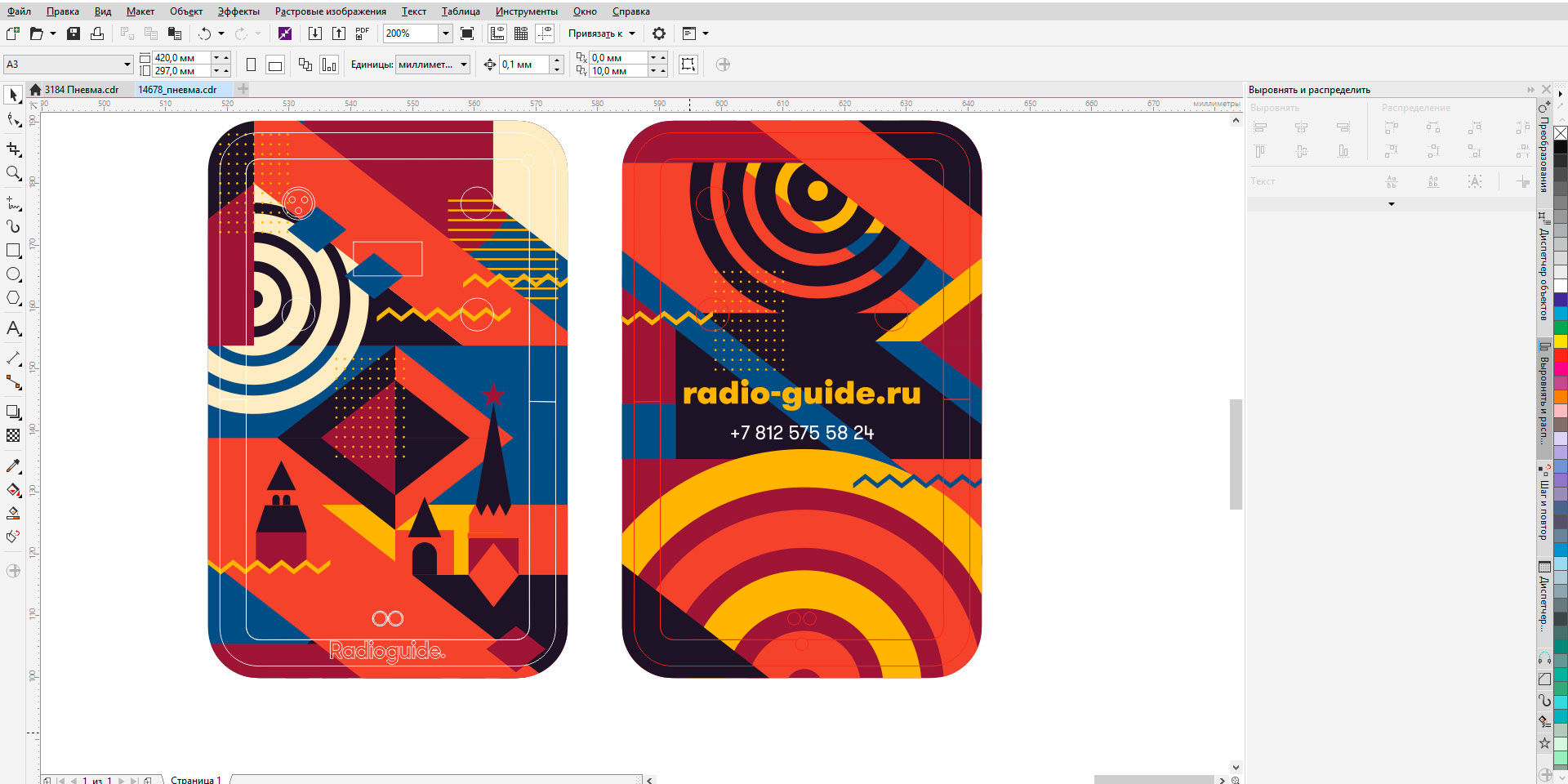
Task: Open the Файл menu
Action: point(19,11)
